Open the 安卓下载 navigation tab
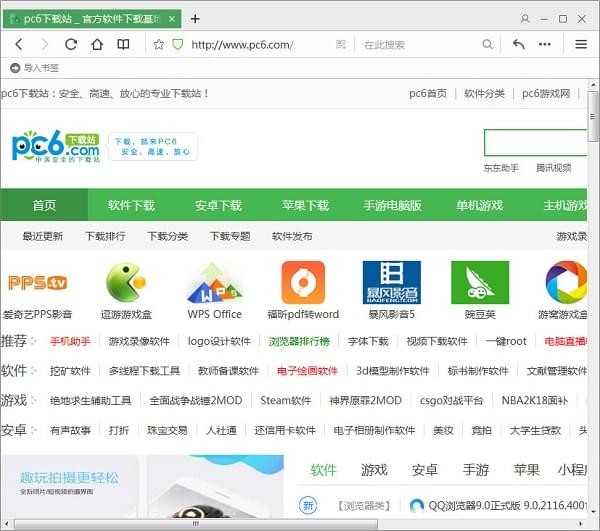600x531 pixels. pyautogui.click(x=218, y=205)
